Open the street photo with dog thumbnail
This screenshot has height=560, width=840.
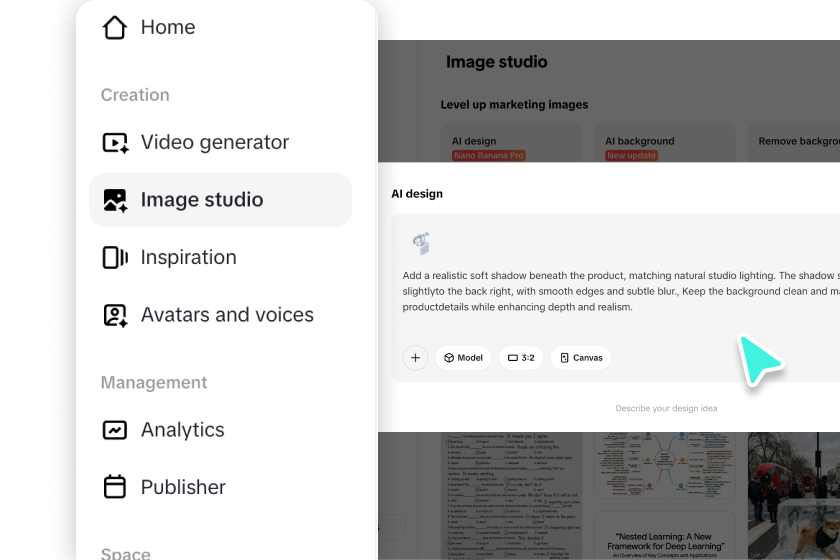[794, 496]
